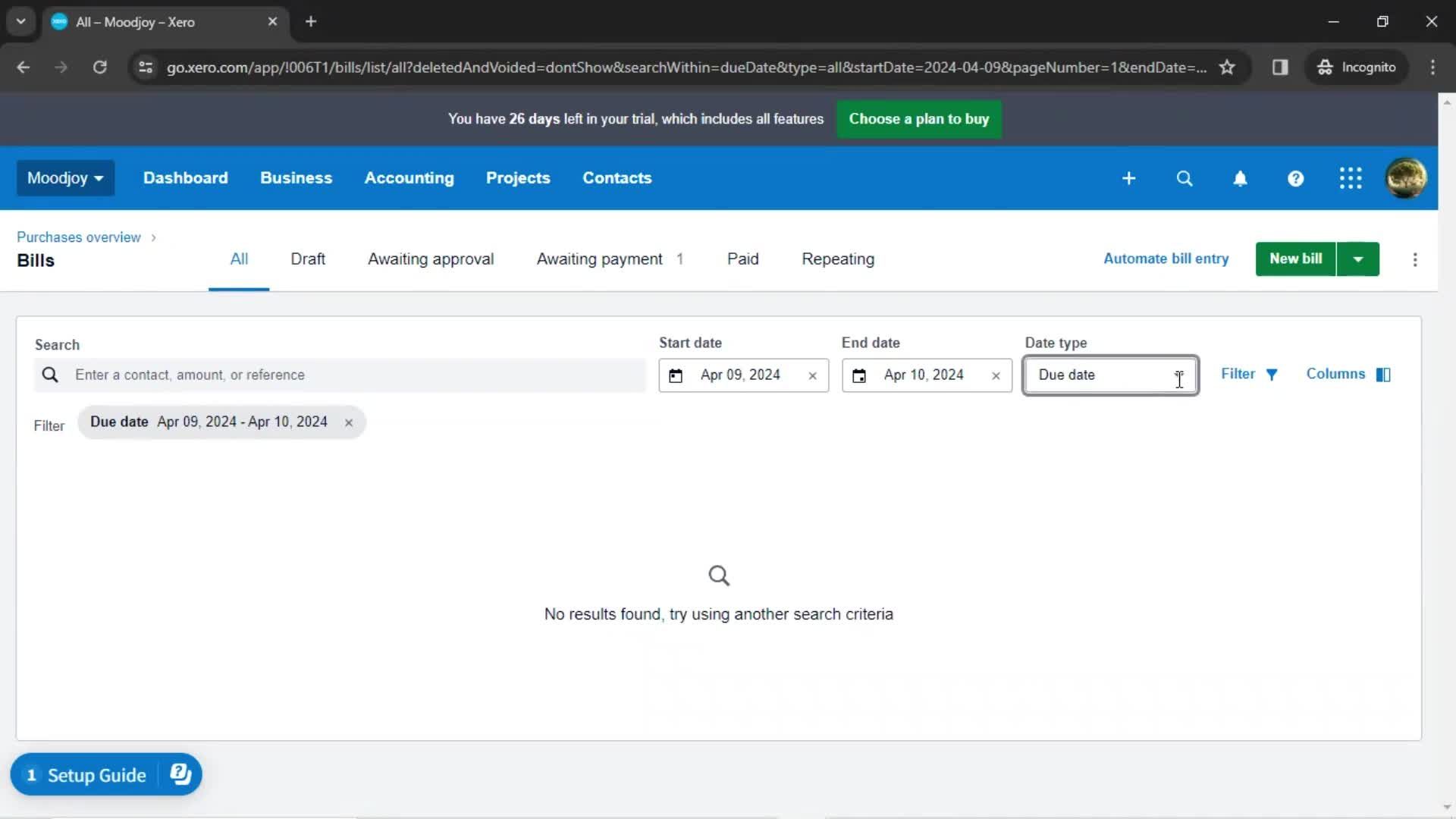Open the global search magnifier
Screen dimensions: 1456x819
point(1184,178)
